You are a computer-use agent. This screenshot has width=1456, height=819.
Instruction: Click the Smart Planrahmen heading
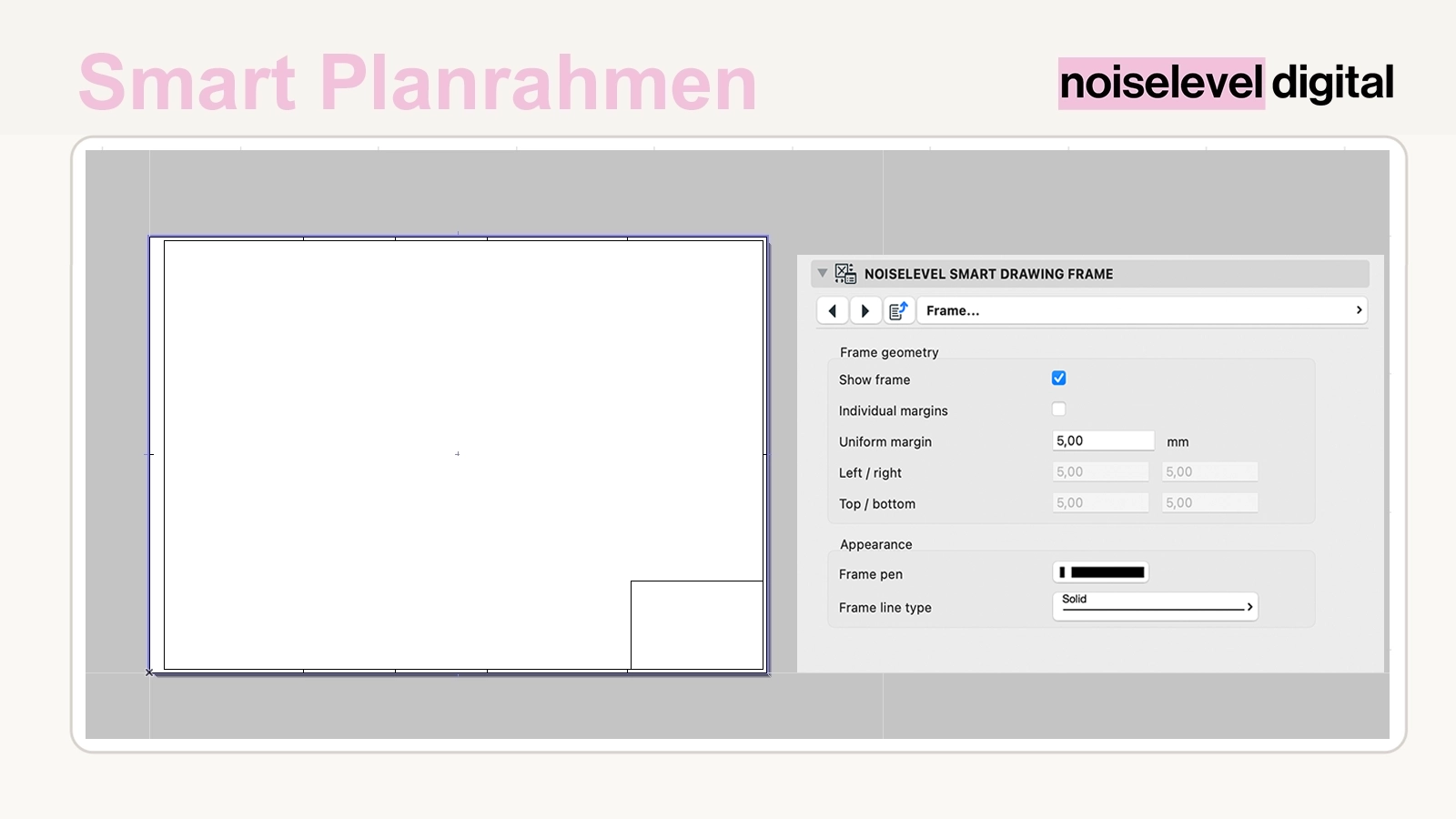(x=418, y=83)
